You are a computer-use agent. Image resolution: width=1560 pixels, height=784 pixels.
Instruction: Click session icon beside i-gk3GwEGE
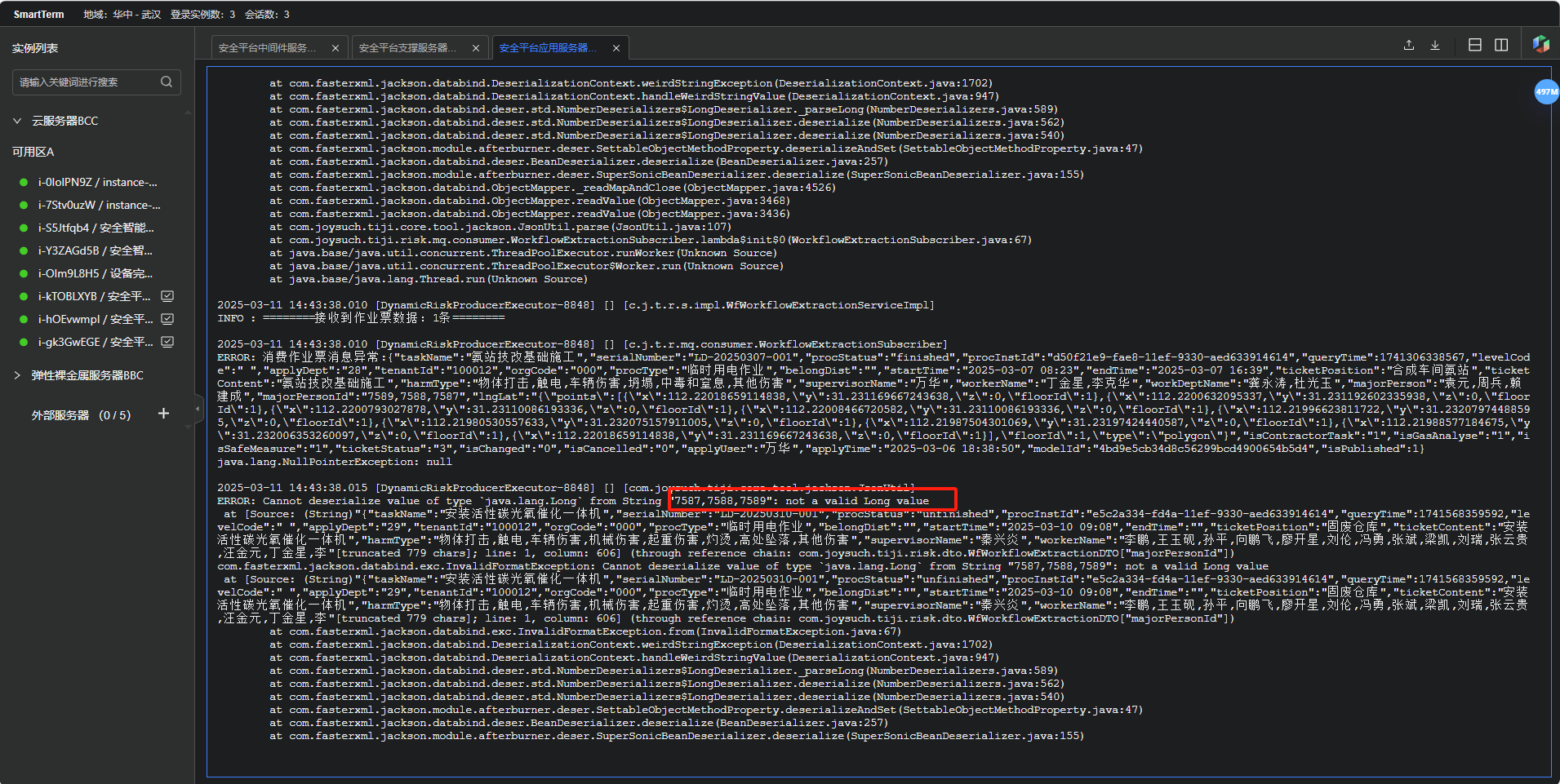tap(167, 342)
